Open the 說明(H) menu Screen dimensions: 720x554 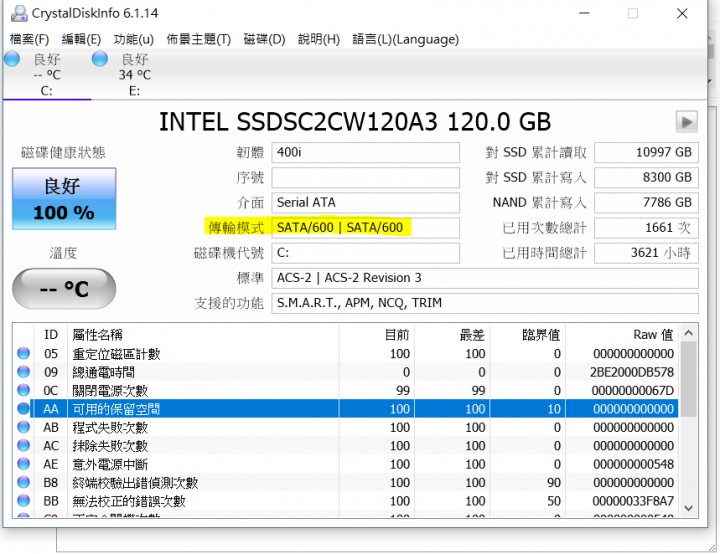click(x=319, y=40)
